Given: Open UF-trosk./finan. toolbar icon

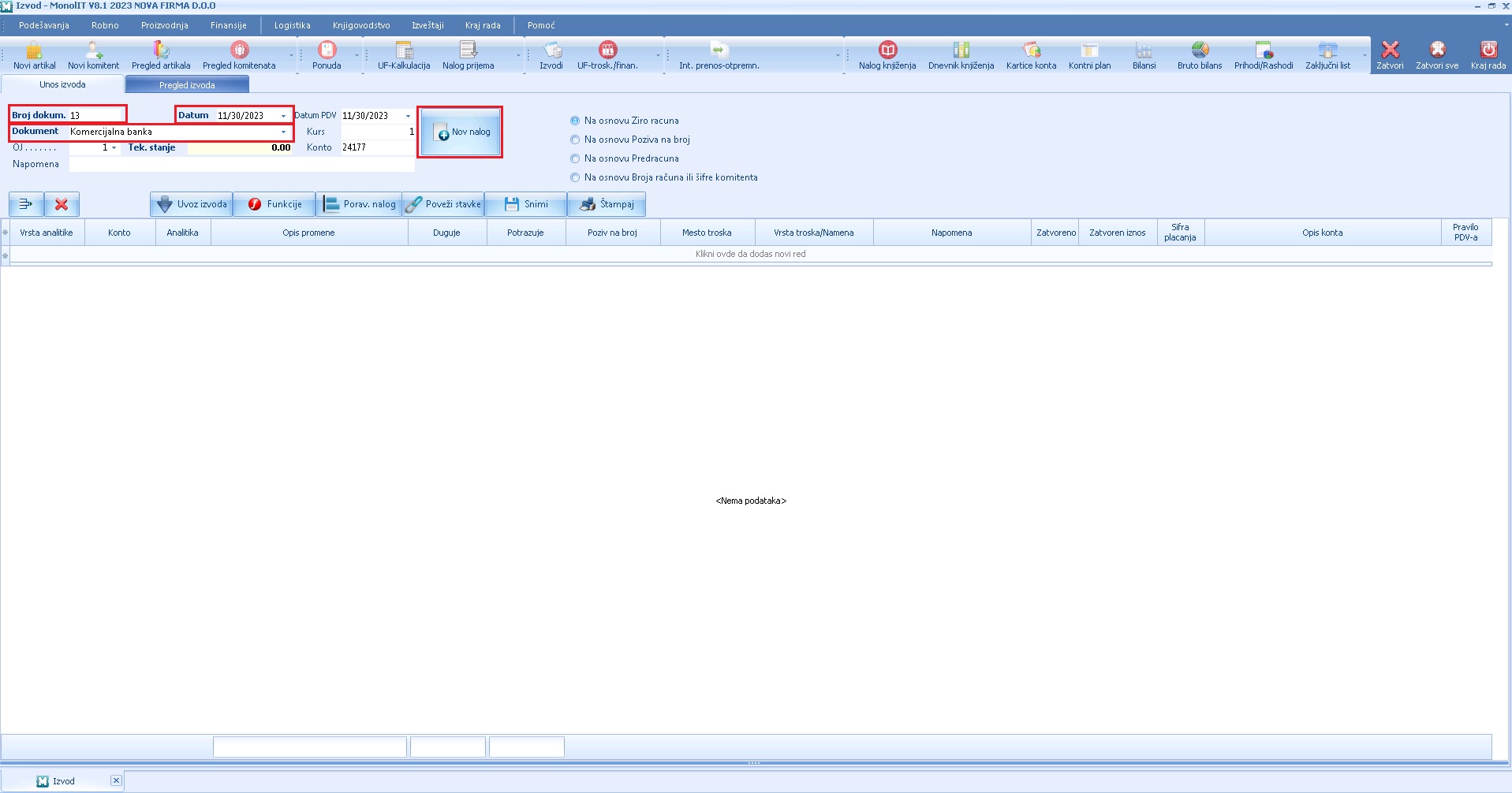Looking at the screenshot, I should point(607,55).
